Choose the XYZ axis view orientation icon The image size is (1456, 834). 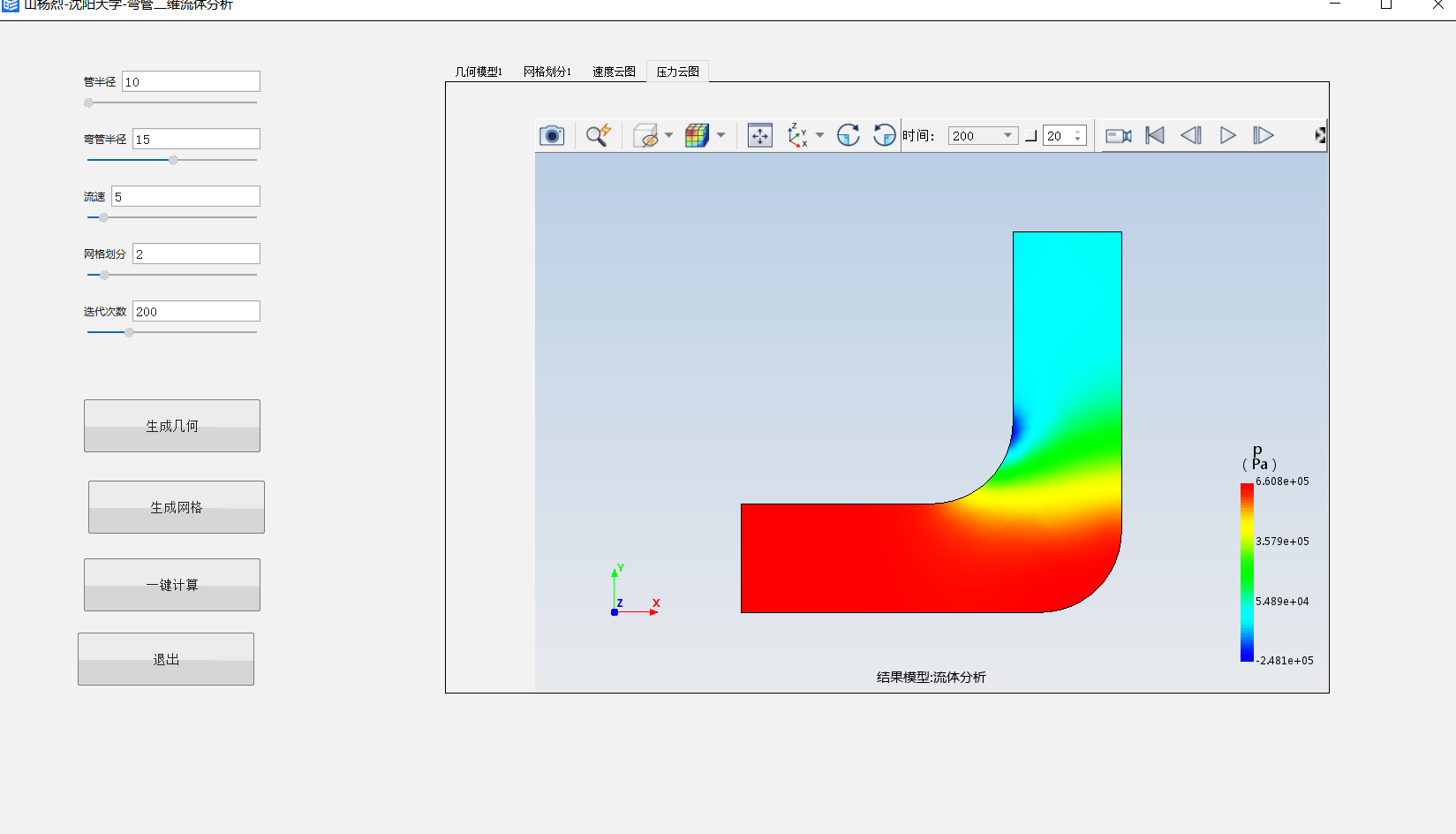797,135
